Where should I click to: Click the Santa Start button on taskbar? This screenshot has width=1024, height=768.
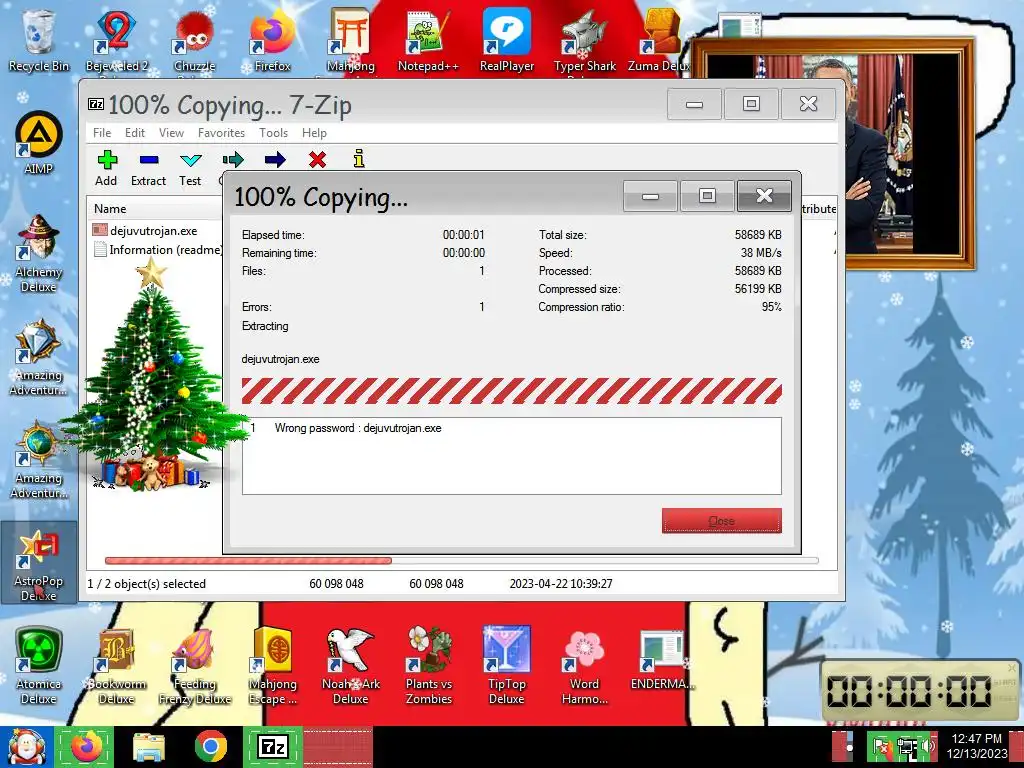point(26,746)
